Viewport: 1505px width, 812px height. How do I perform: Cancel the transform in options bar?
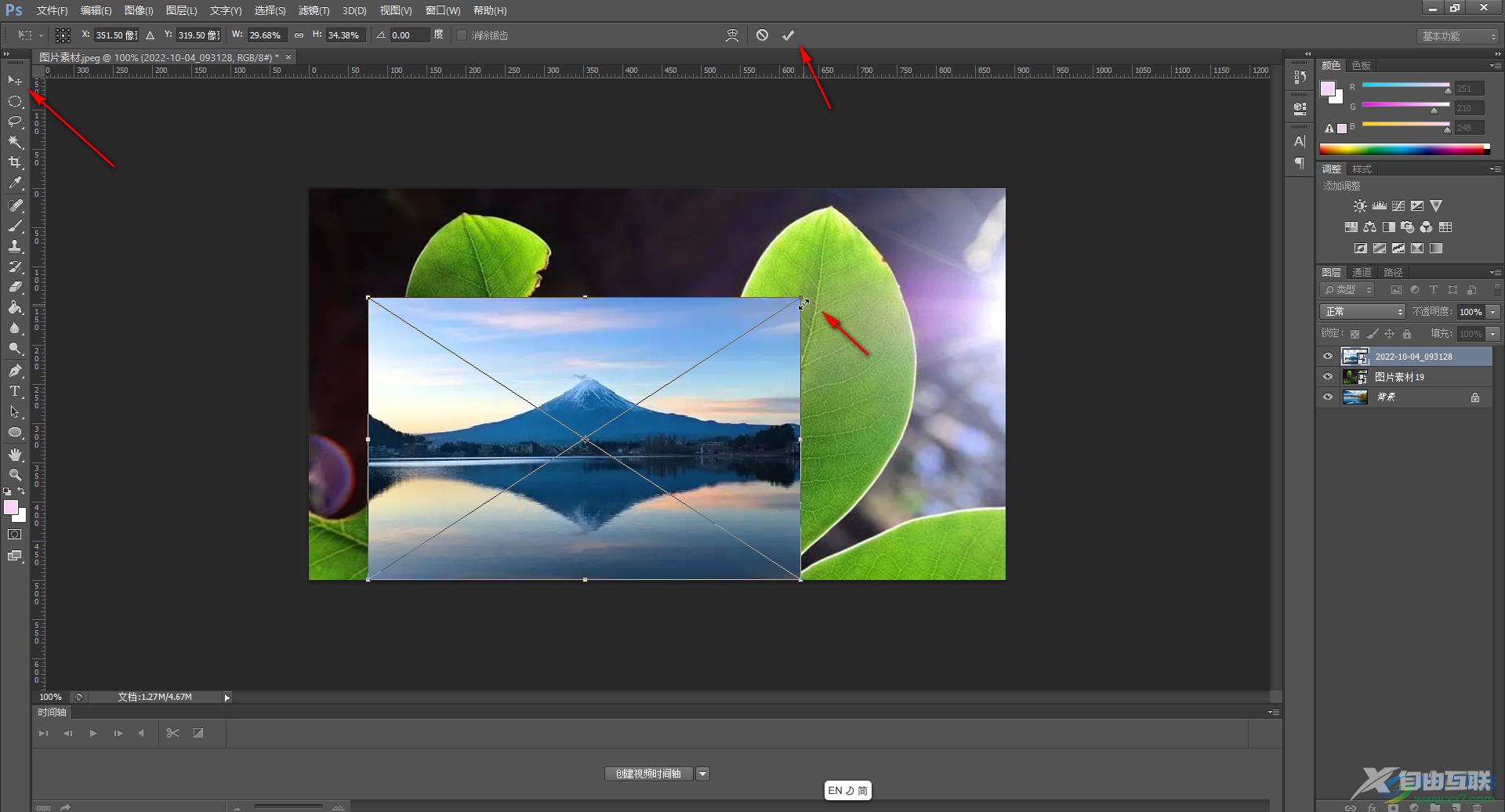(x=762, y=35)
